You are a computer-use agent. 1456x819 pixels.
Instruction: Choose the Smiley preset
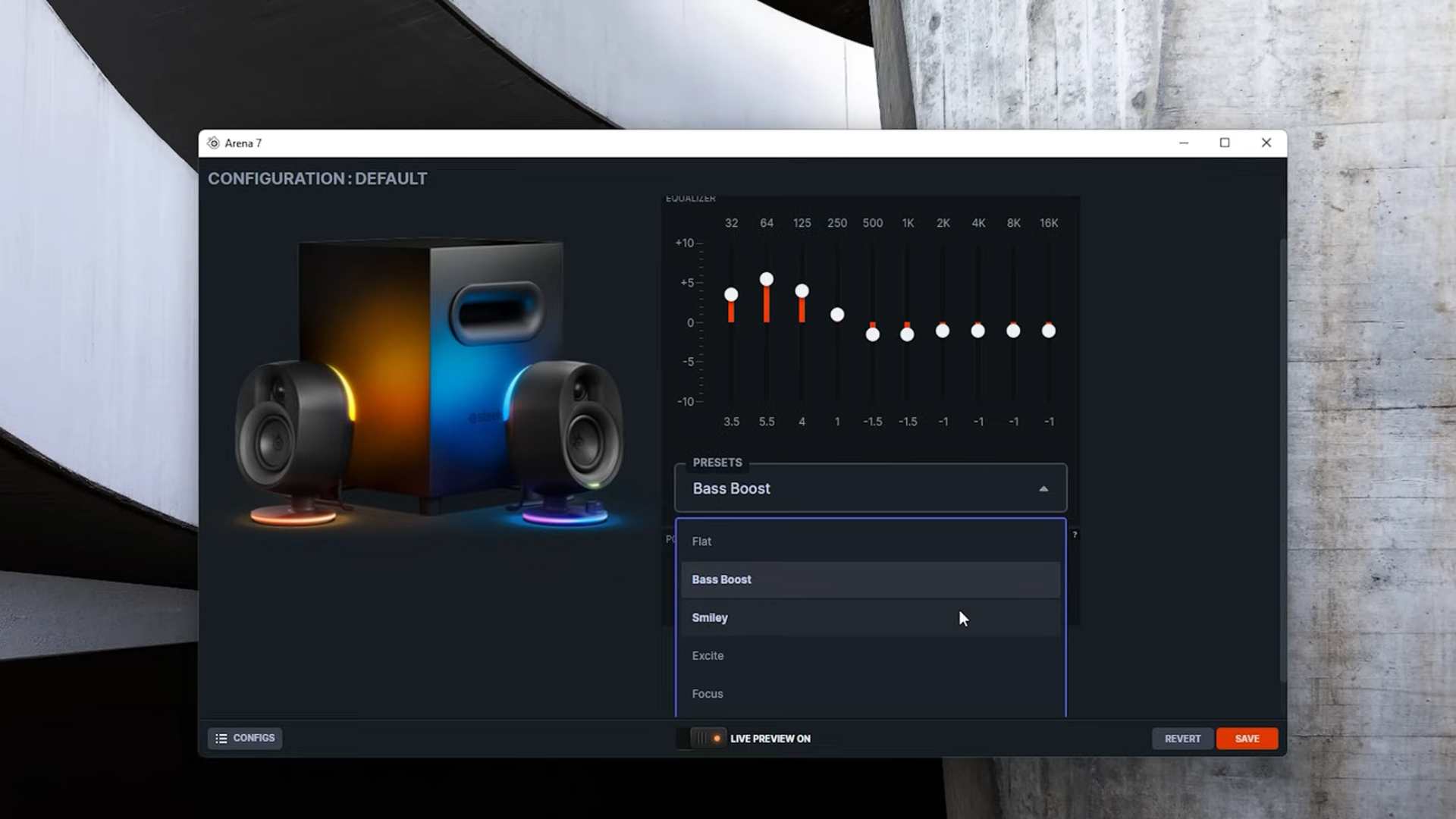tap(871, 617)
